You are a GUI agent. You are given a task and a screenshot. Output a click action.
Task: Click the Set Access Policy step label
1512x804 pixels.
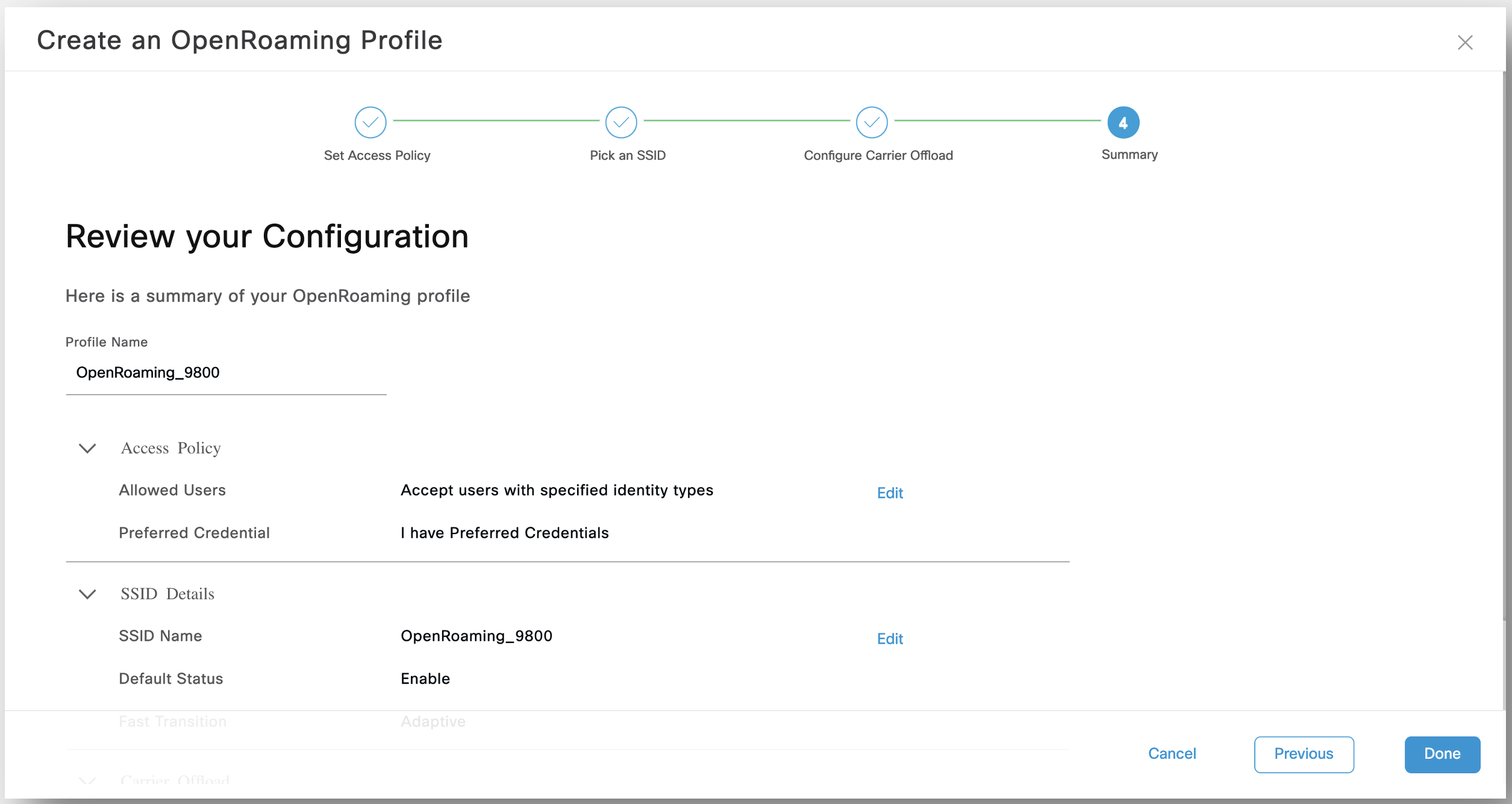click(376, 155)
